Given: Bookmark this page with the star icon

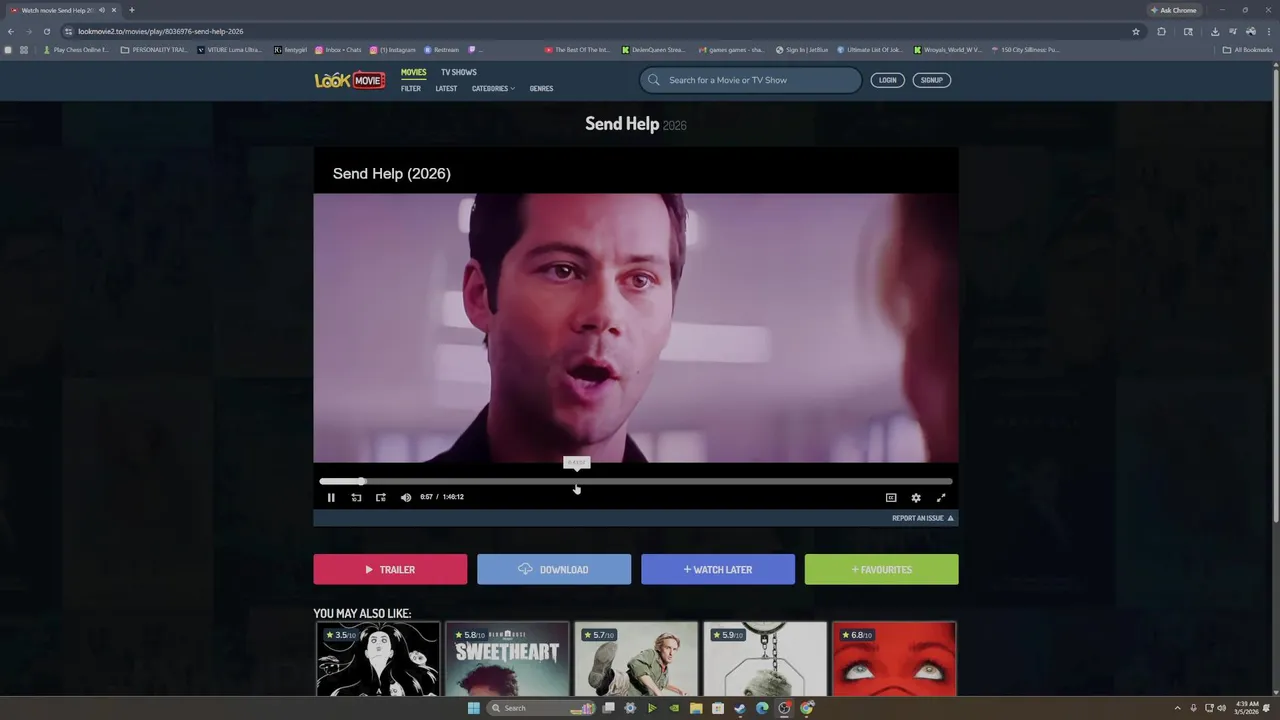Looking at the screenshot, I should click(1136, 31).
